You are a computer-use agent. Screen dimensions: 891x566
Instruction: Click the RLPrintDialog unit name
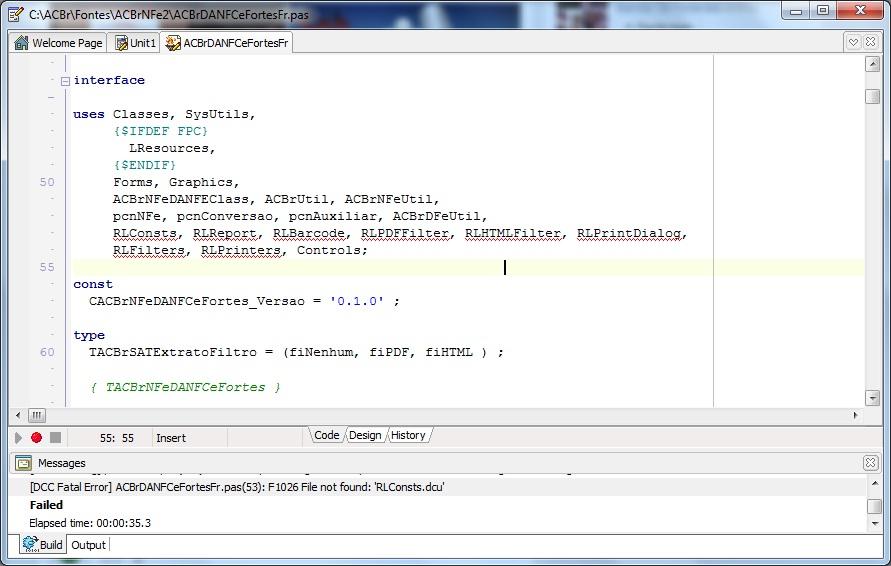(629, 234)
